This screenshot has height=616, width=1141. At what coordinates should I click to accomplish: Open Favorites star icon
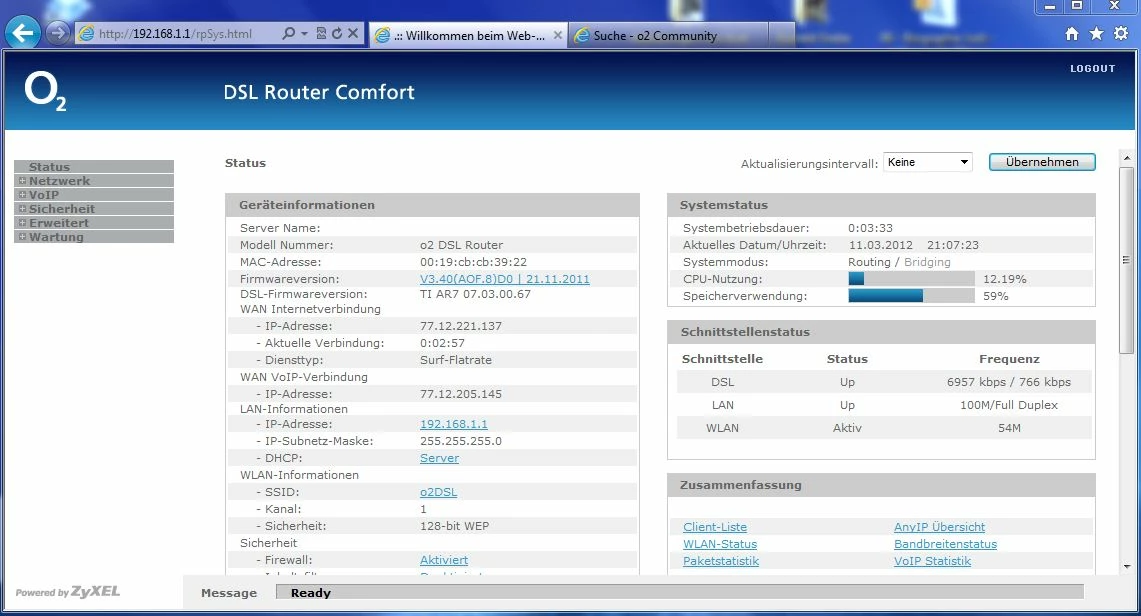coord(1097,33)
